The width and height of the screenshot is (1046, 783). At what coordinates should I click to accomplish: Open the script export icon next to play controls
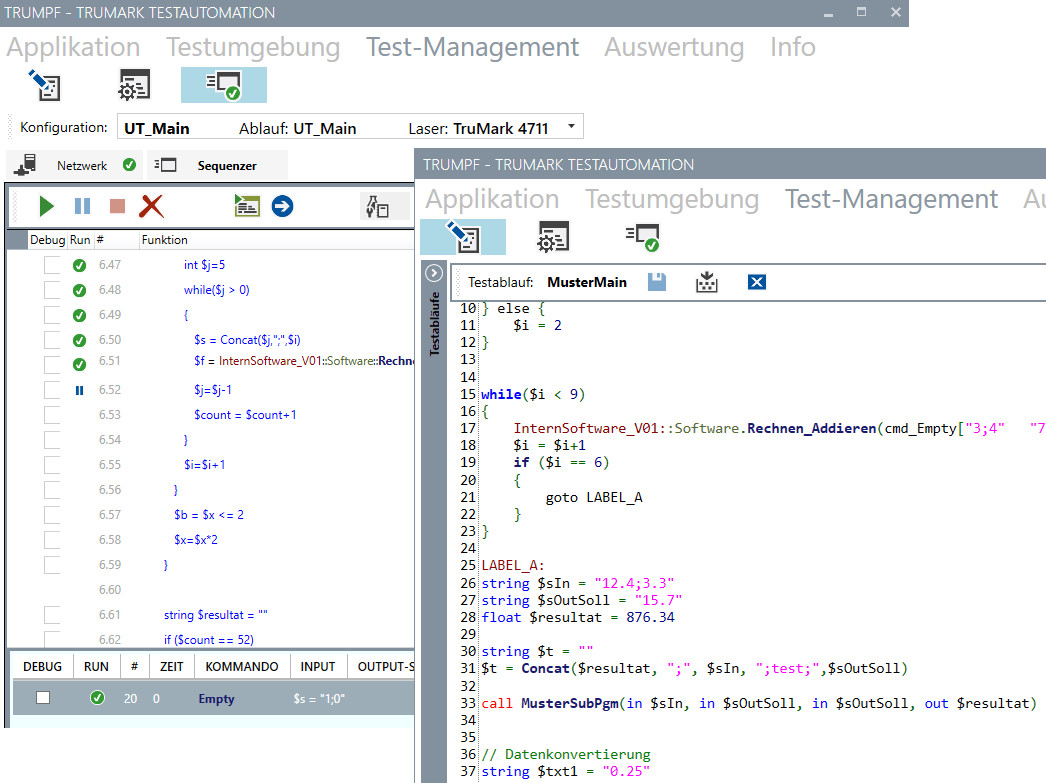click(x=245, y=206)
